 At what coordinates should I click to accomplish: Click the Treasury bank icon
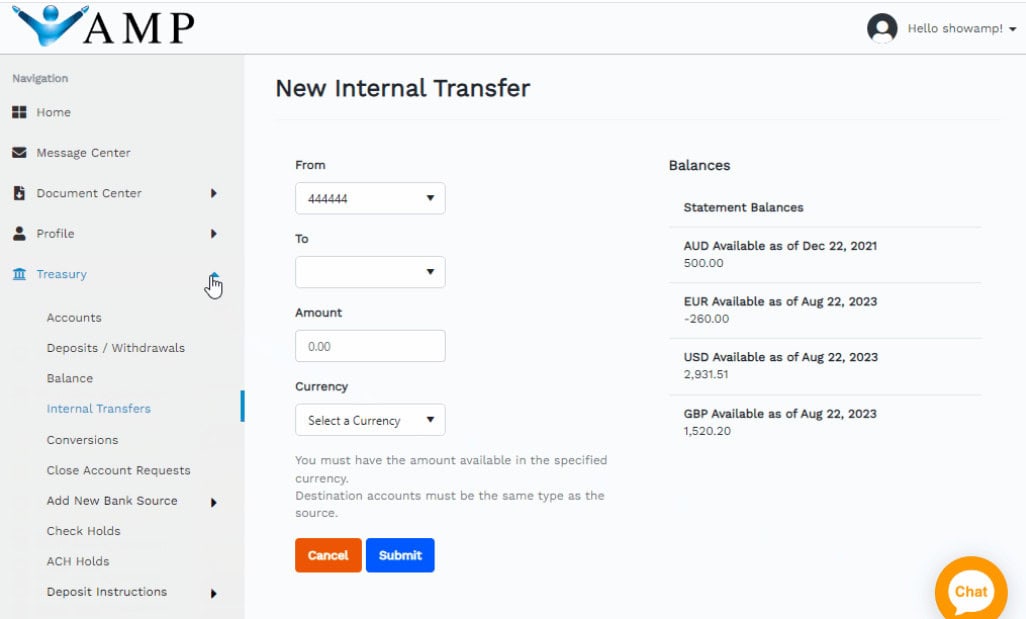click(x=20, y=273)
